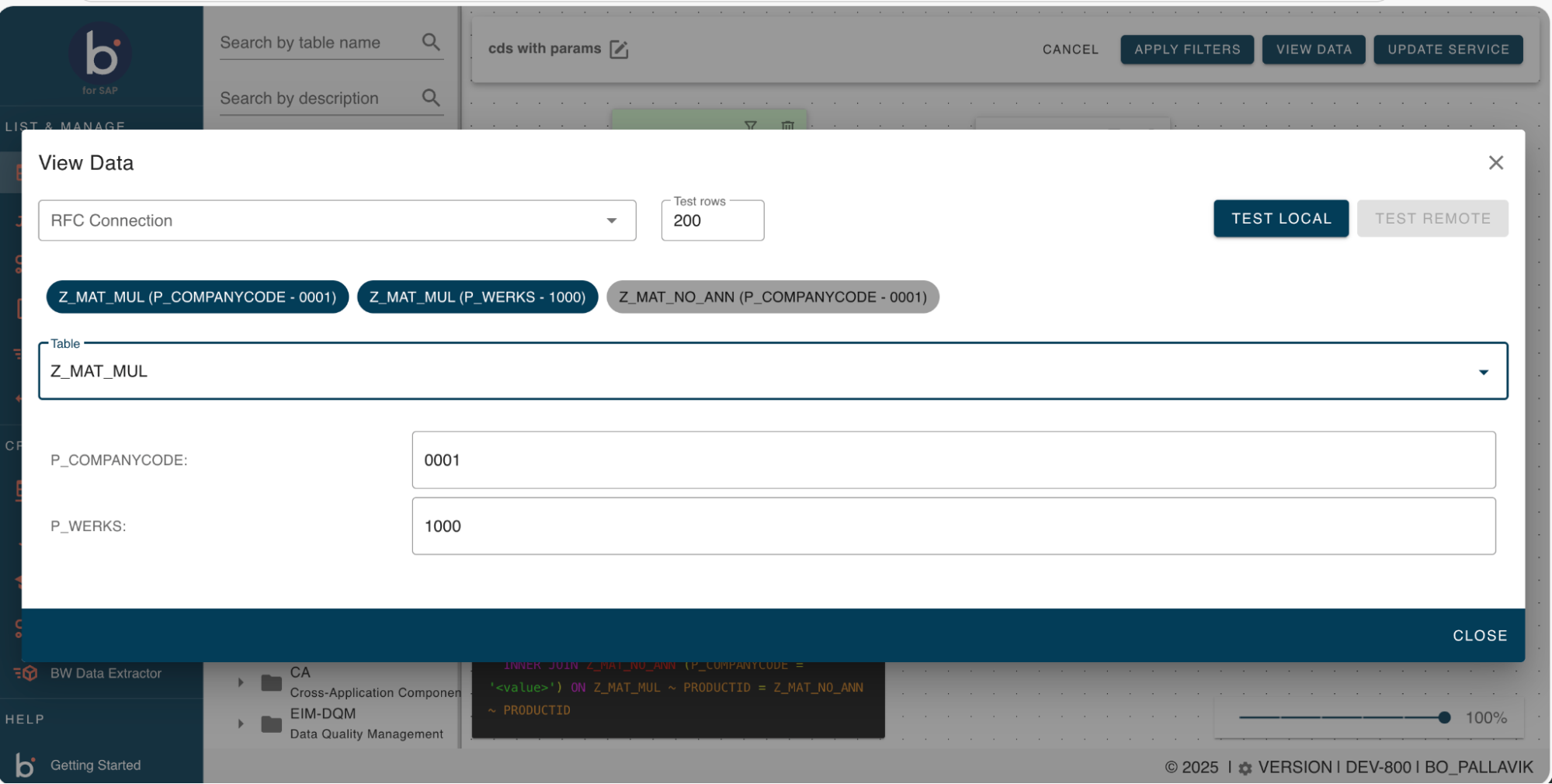
Task: Click CLOSE in the dialog footer
Action: 1479,635
